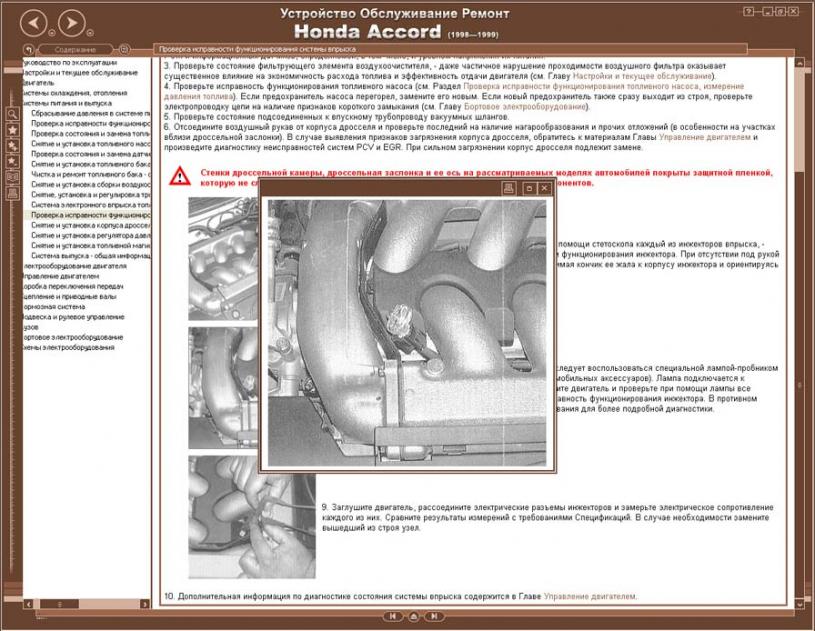Viewport: 815px width, 631px height.
Task: Click the print icon in the left sidebar
Action: coord(12,193)
